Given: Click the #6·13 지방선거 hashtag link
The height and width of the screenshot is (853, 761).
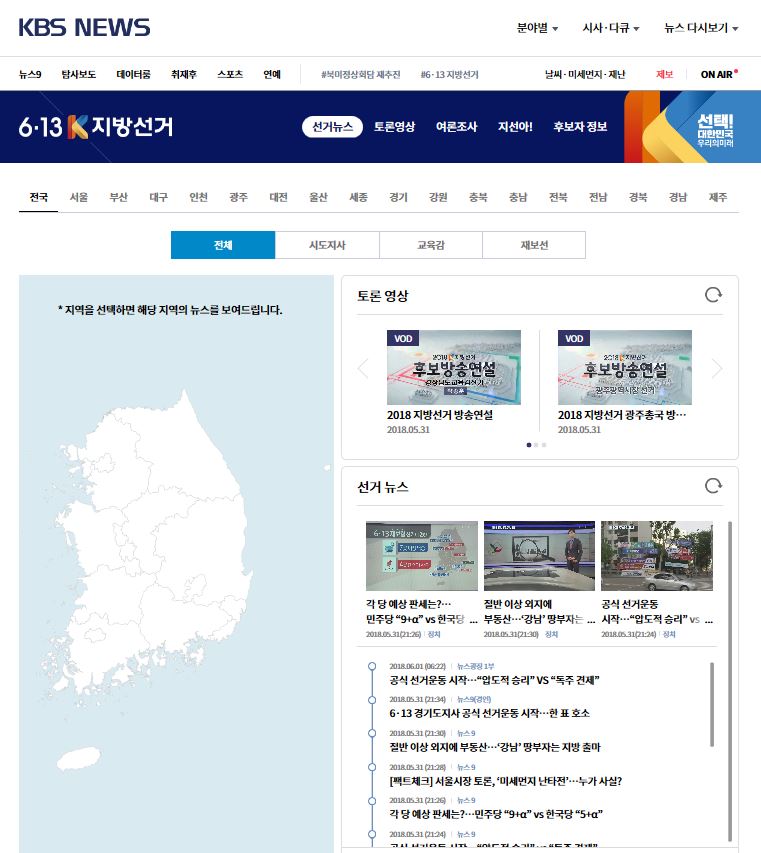Looking at the screenshot, I should click(x=449, y=75).
